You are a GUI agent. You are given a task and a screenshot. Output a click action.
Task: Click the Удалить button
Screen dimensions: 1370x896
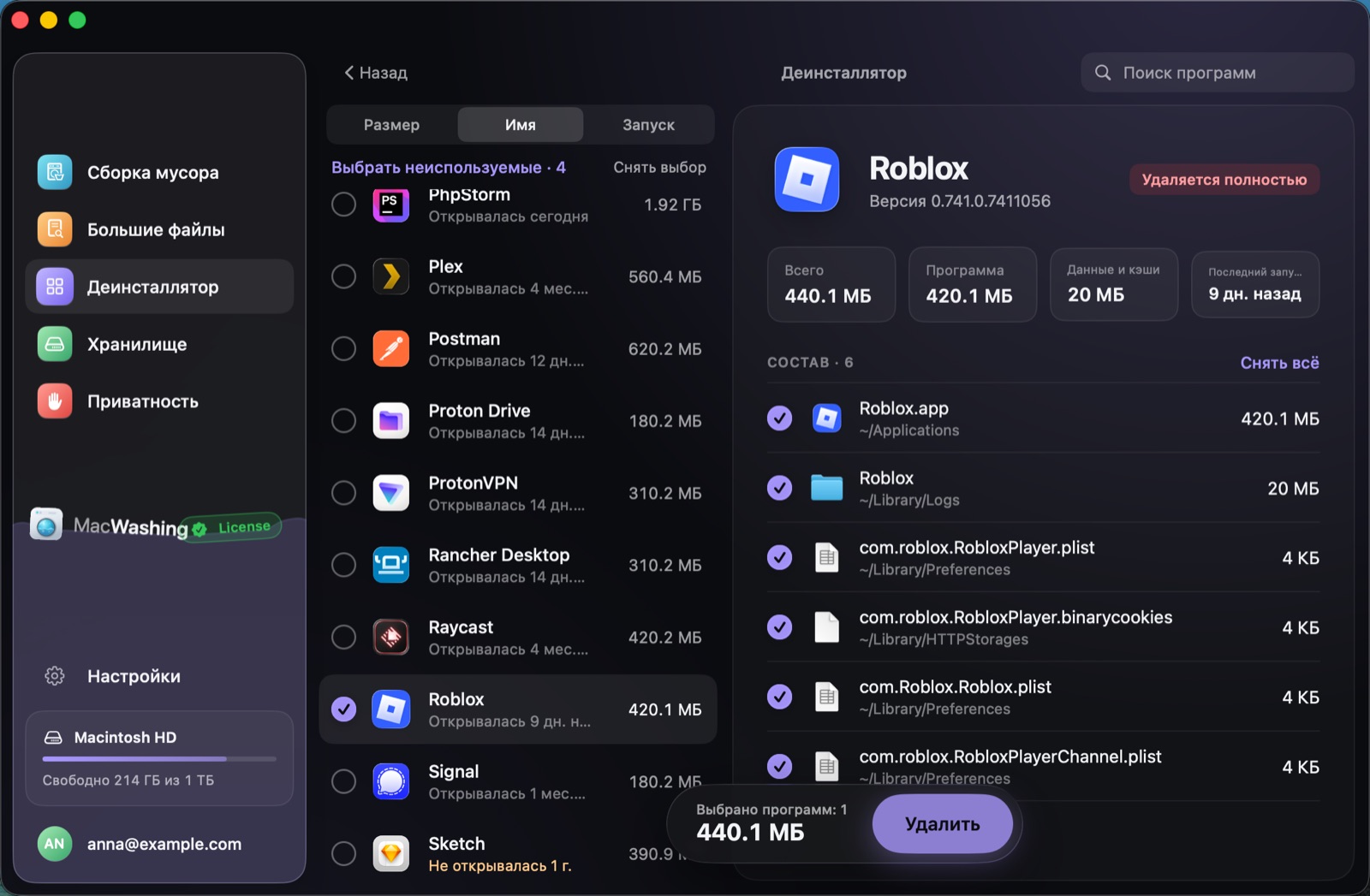pyautogui.click(x=943, y=824)
